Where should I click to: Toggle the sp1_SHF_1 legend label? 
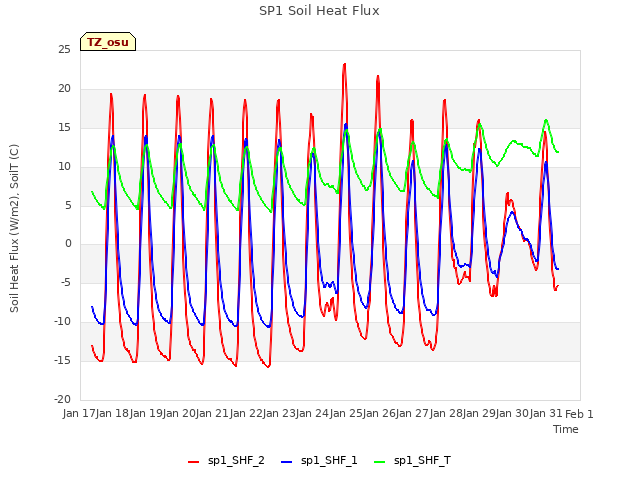329,461
